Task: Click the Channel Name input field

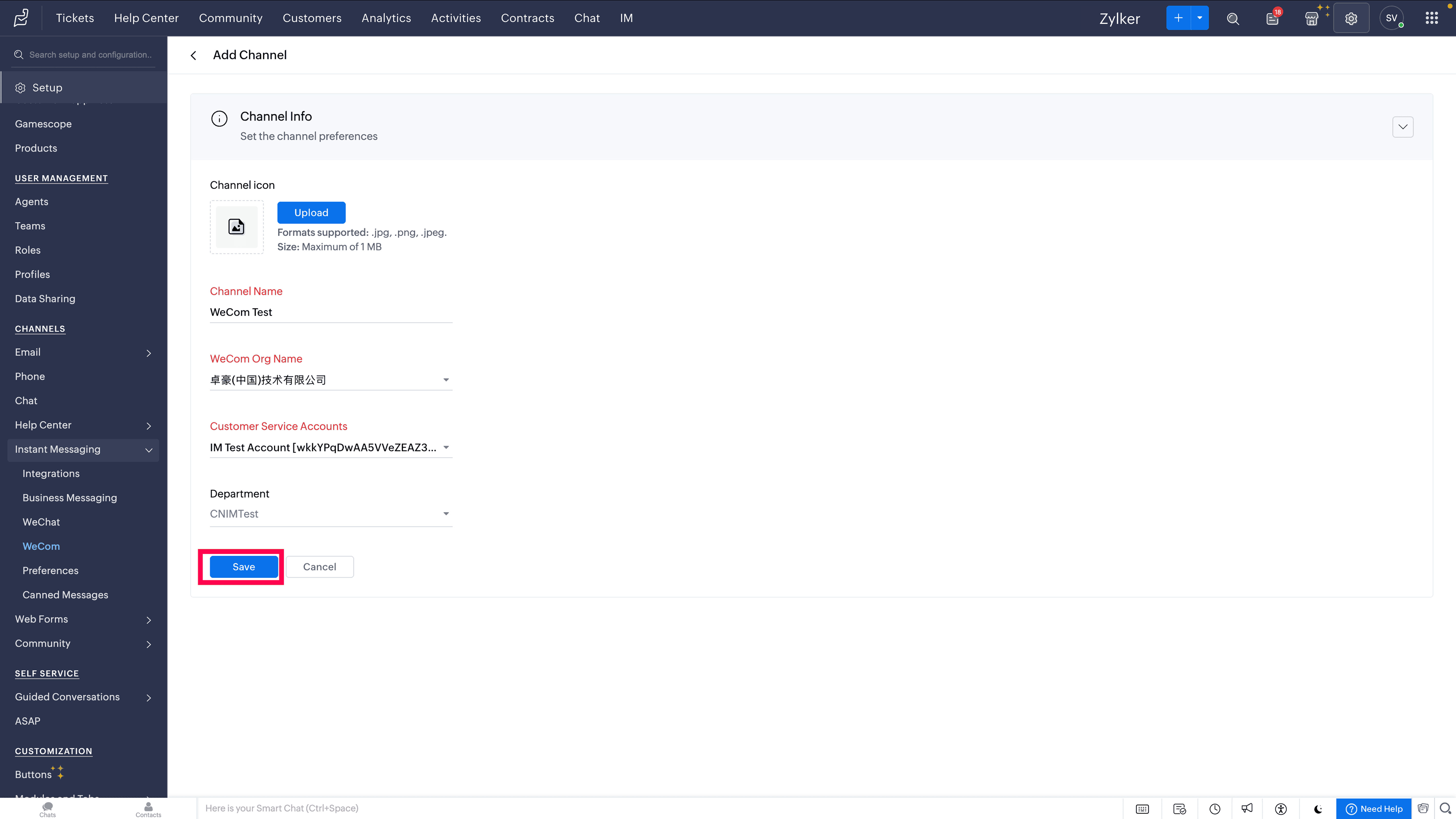Action: tap(331, 312)
